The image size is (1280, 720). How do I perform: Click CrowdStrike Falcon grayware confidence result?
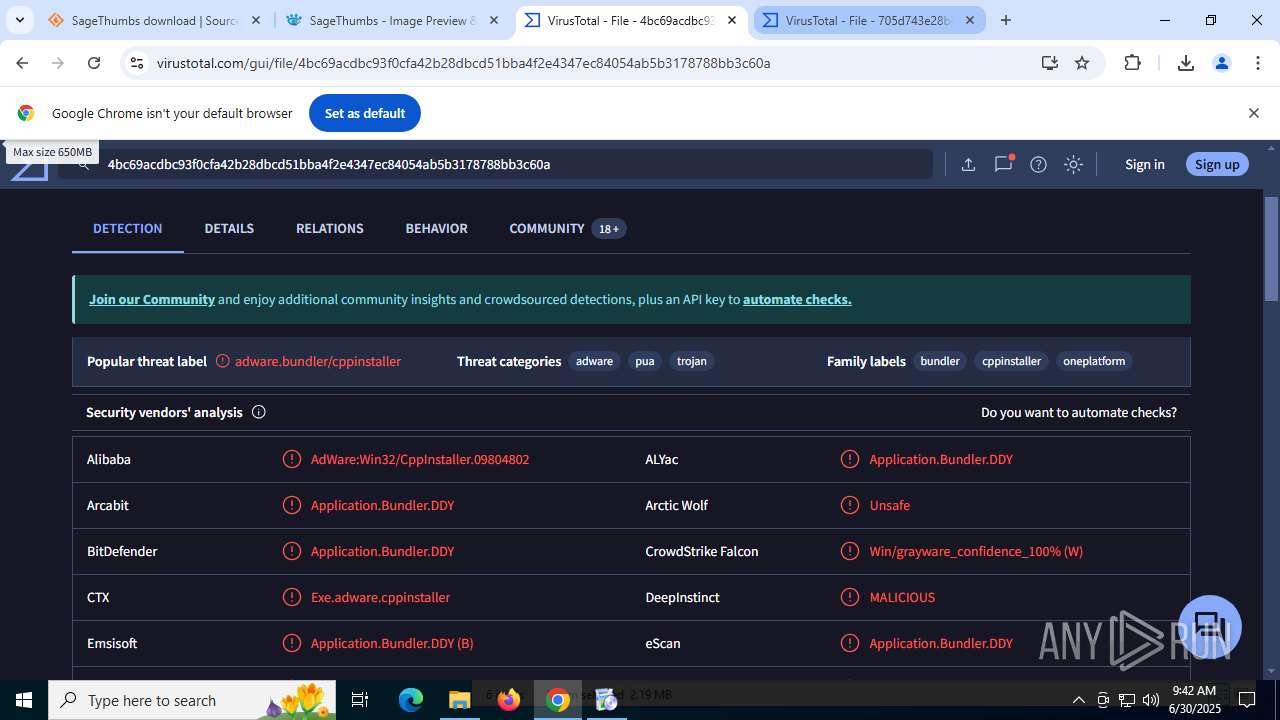(976, 551)
